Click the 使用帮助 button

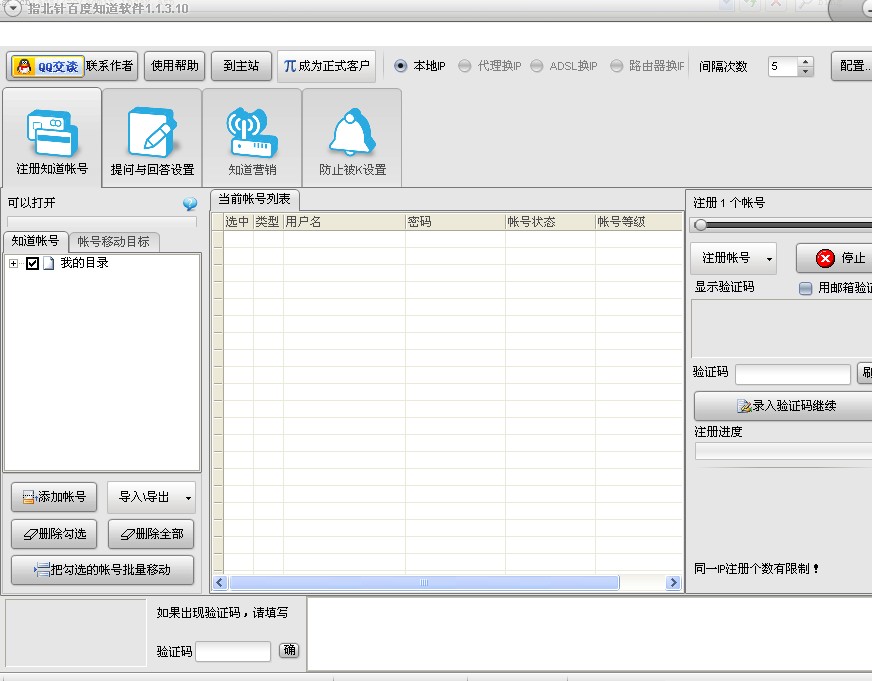click(x=175, y=67)
